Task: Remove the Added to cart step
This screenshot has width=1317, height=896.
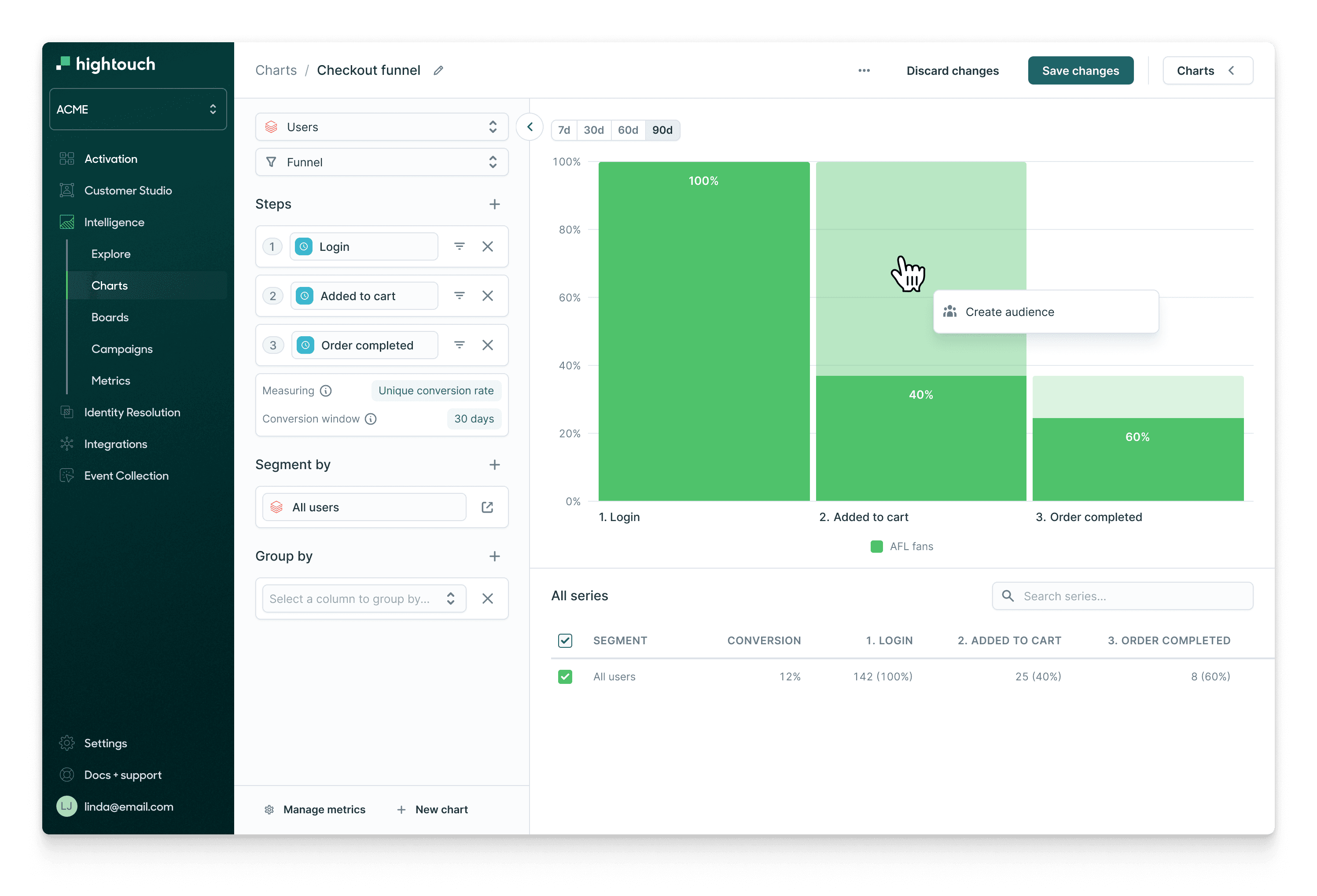Action: 488,295
